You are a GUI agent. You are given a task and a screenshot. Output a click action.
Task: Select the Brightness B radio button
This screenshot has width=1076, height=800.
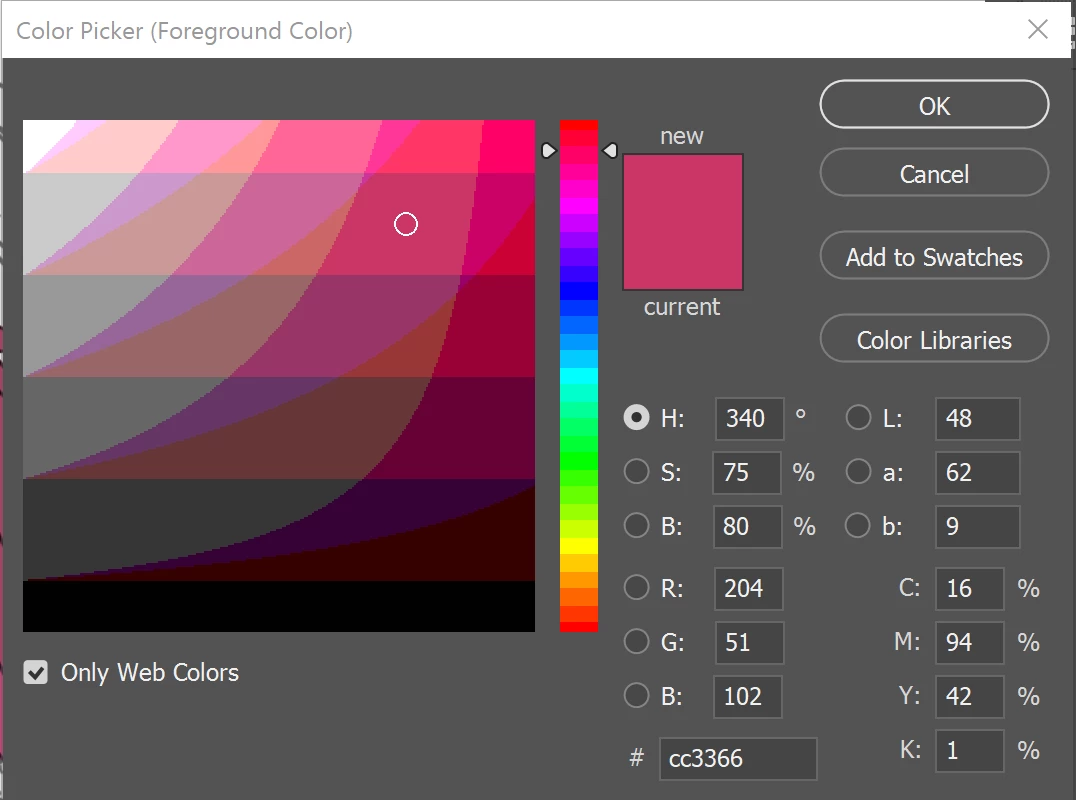[636, 526]
